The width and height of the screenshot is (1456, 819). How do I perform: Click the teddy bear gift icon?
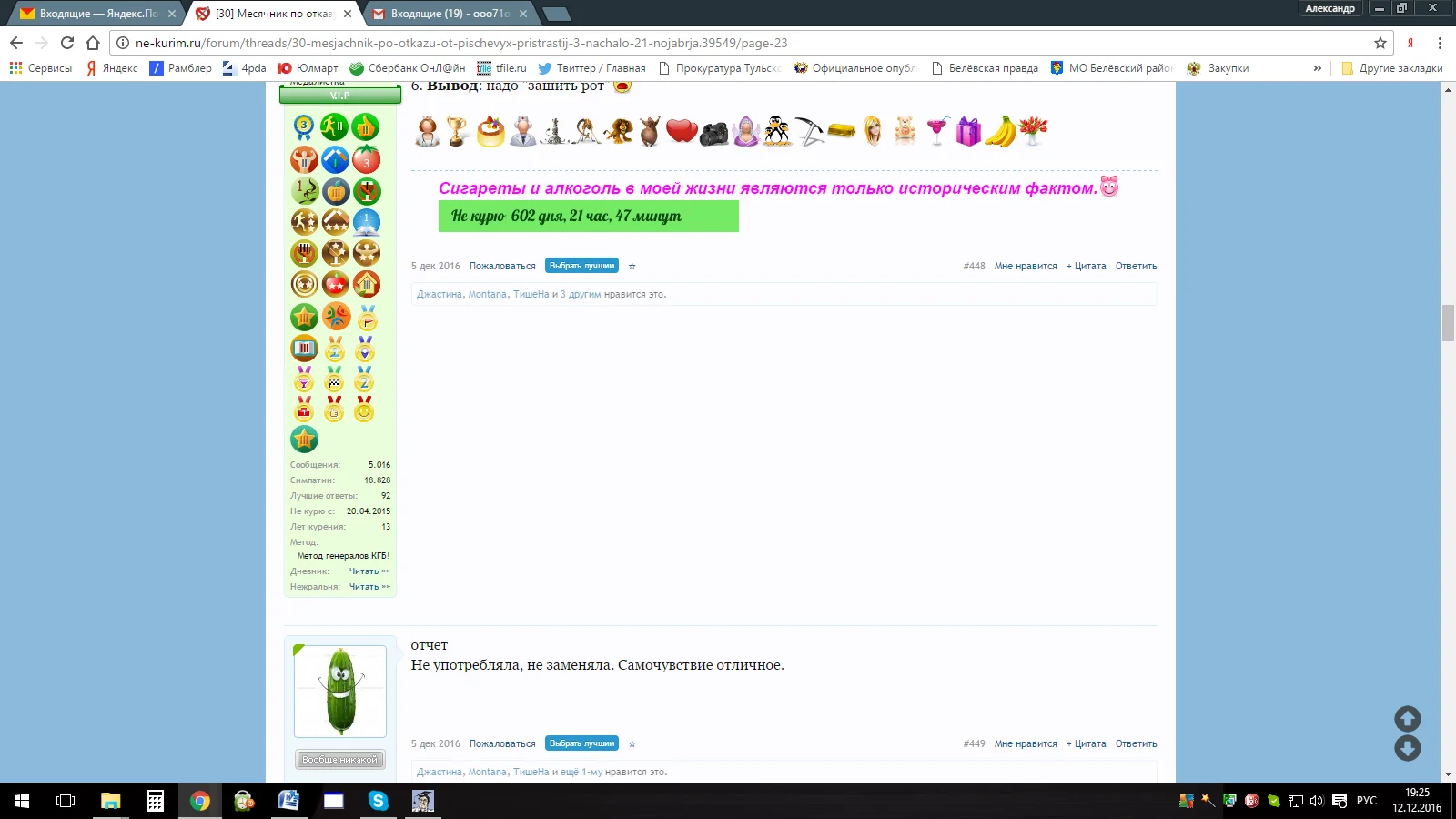click(905, 132)
